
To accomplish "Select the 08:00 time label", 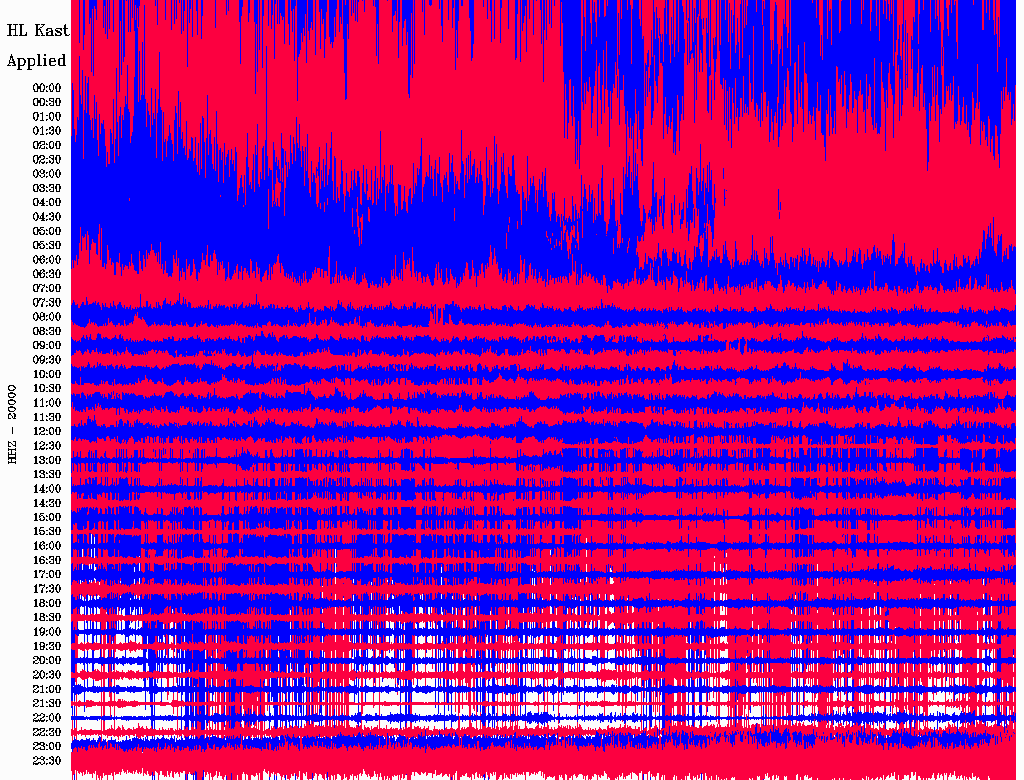I will (47, 317).
